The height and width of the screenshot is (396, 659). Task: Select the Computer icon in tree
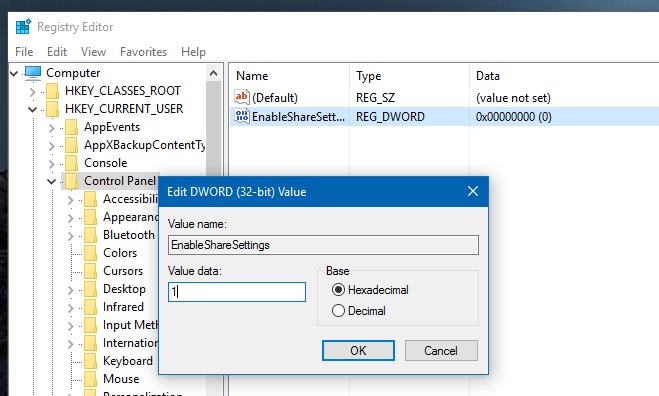[33, 73]
